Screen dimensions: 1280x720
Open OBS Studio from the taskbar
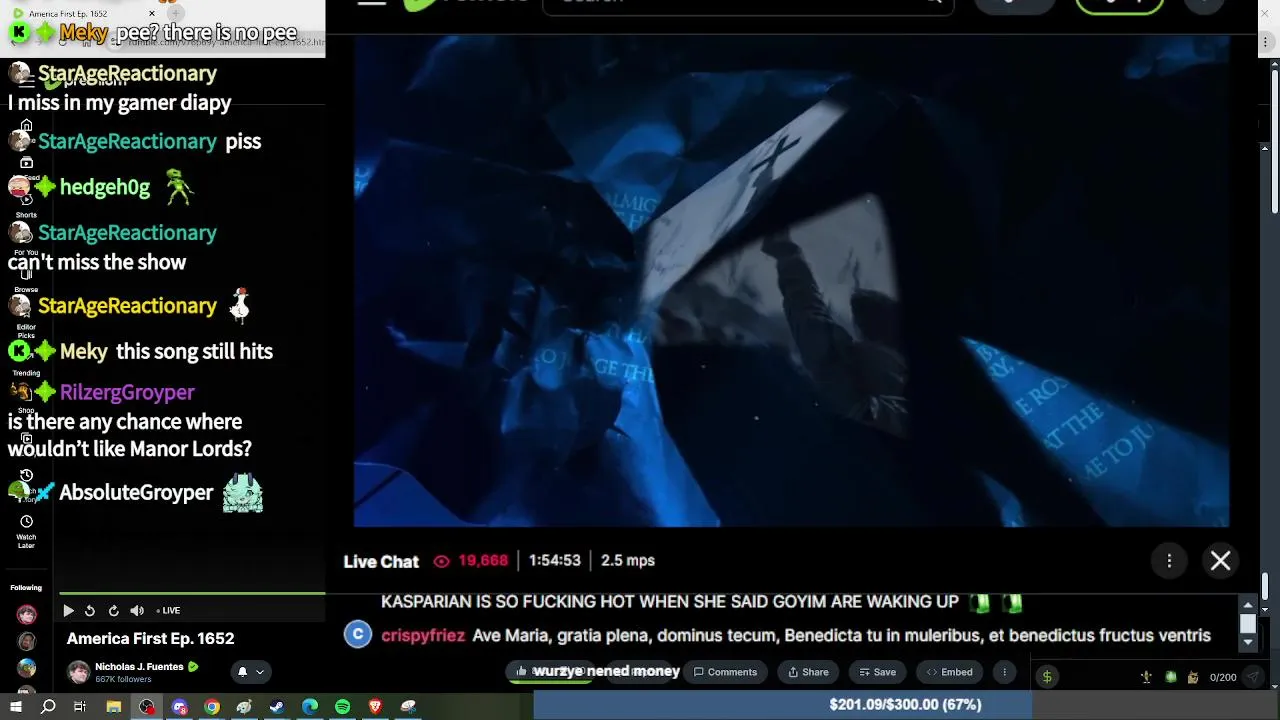tap(147, 707)
